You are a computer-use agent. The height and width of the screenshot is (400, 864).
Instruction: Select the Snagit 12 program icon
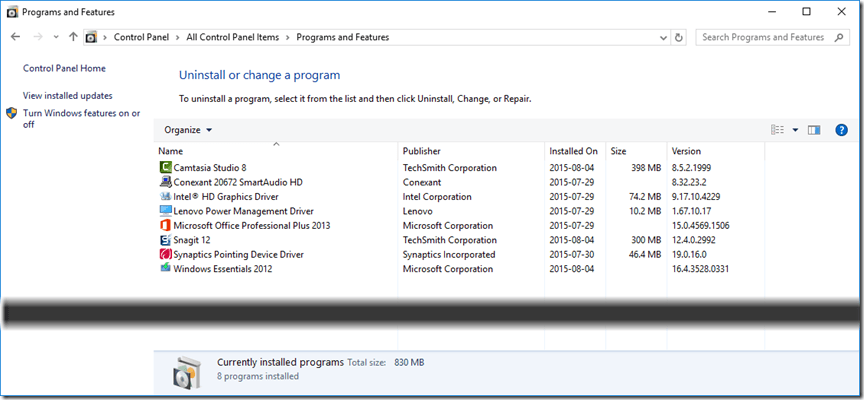tap(165, 240)
